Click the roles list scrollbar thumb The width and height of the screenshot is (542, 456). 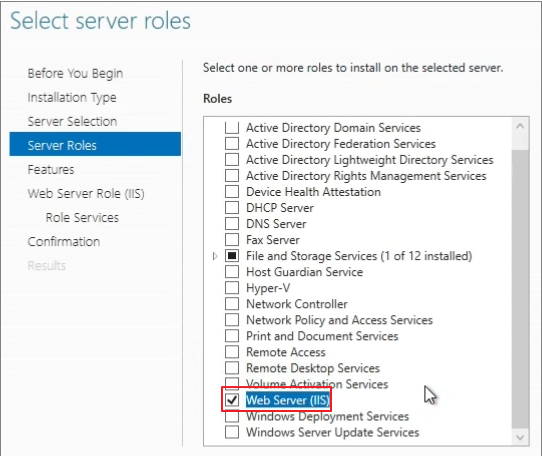pos(520,289)
